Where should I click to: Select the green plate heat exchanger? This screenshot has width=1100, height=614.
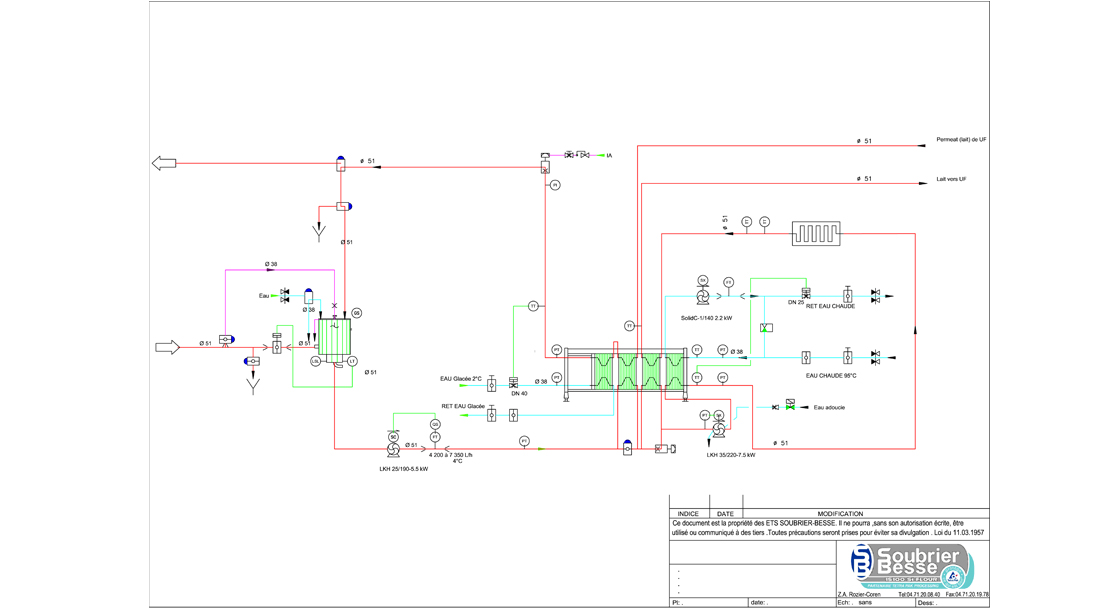(x=638, y=372)
